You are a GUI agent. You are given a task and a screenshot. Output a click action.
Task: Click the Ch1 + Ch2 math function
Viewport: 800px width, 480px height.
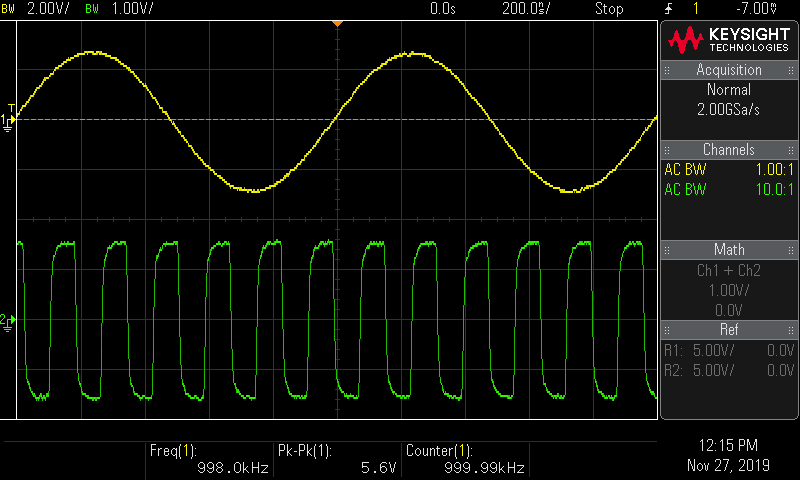point(729,270)
